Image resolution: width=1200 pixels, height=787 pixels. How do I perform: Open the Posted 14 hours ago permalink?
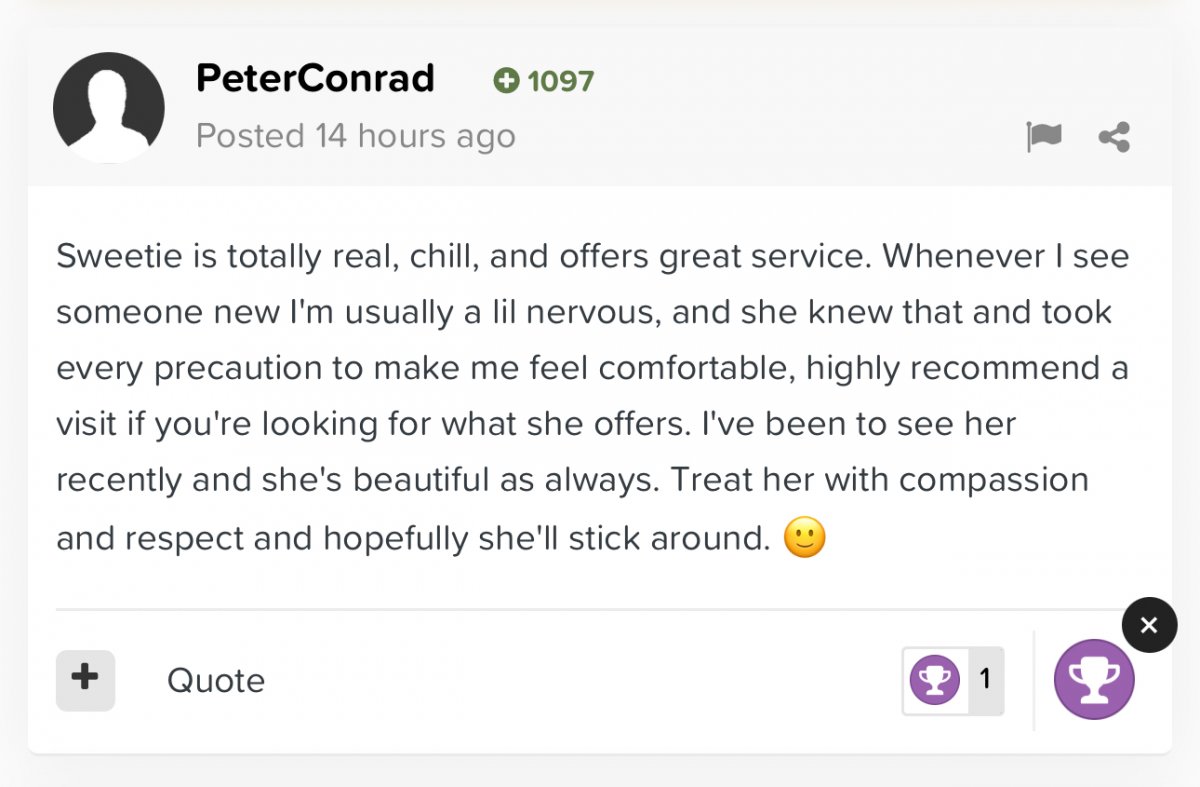[x=356, y=136]
